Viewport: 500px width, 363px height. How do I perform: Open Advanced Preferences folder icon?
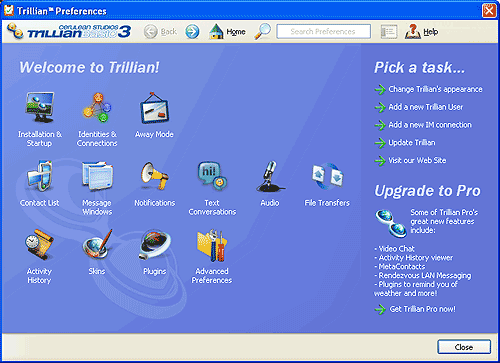(212, 245)
